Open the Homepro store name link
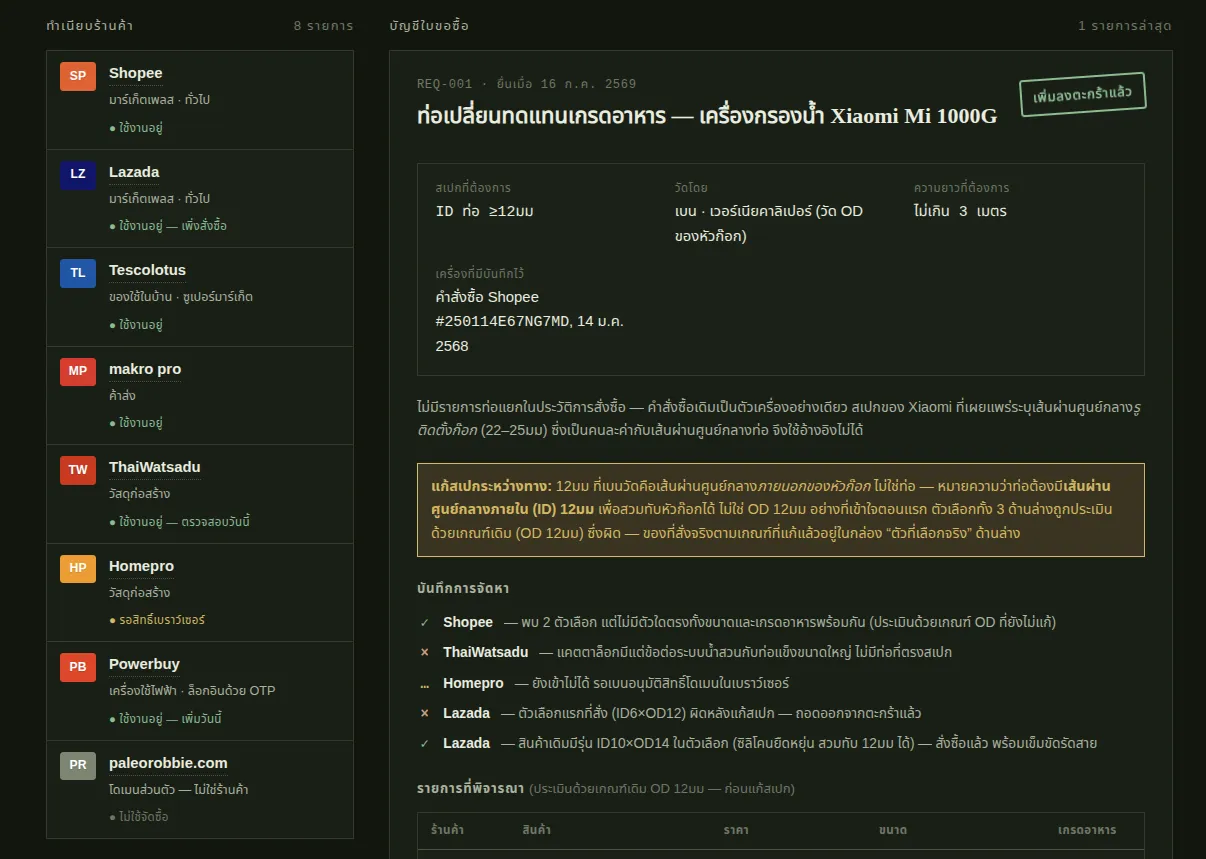This screenshot has width=1206, height=859. click(141, 566)
